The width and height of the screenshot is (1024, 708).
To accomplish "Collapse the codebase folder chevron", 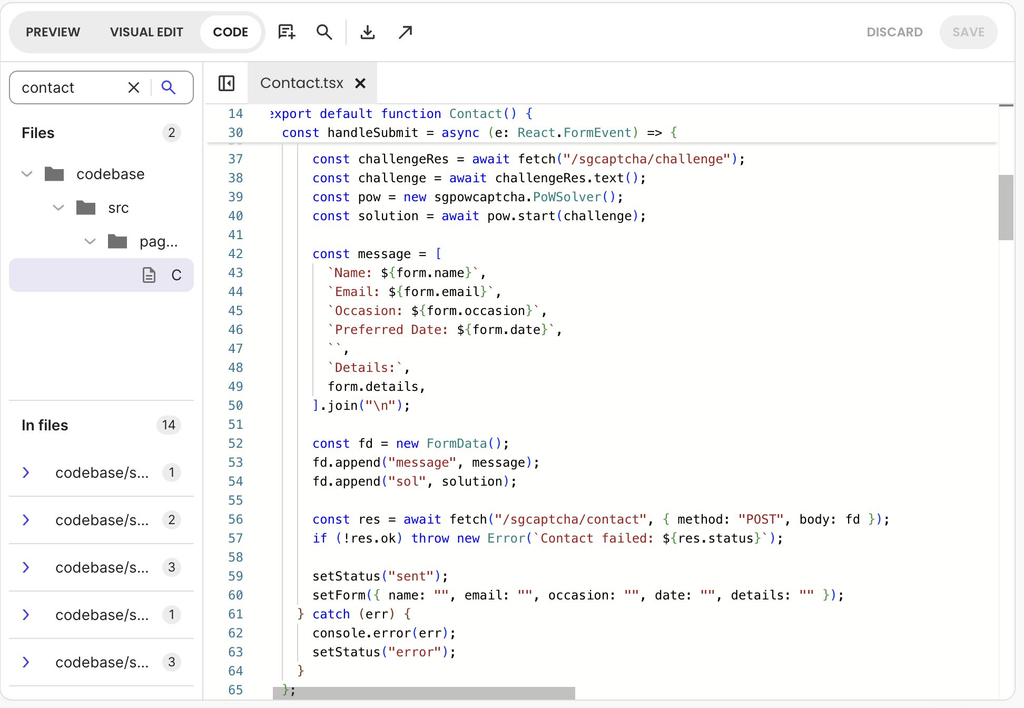I will pyautogui.click(x=27, y=174).
